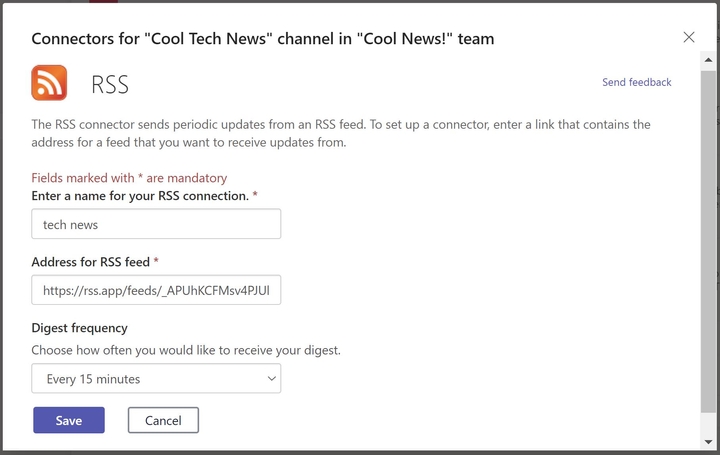Click the 'Enter a name for your RSS connection' label
The height and width of the screenshot is (455, 720).
(x=140, y=196)
